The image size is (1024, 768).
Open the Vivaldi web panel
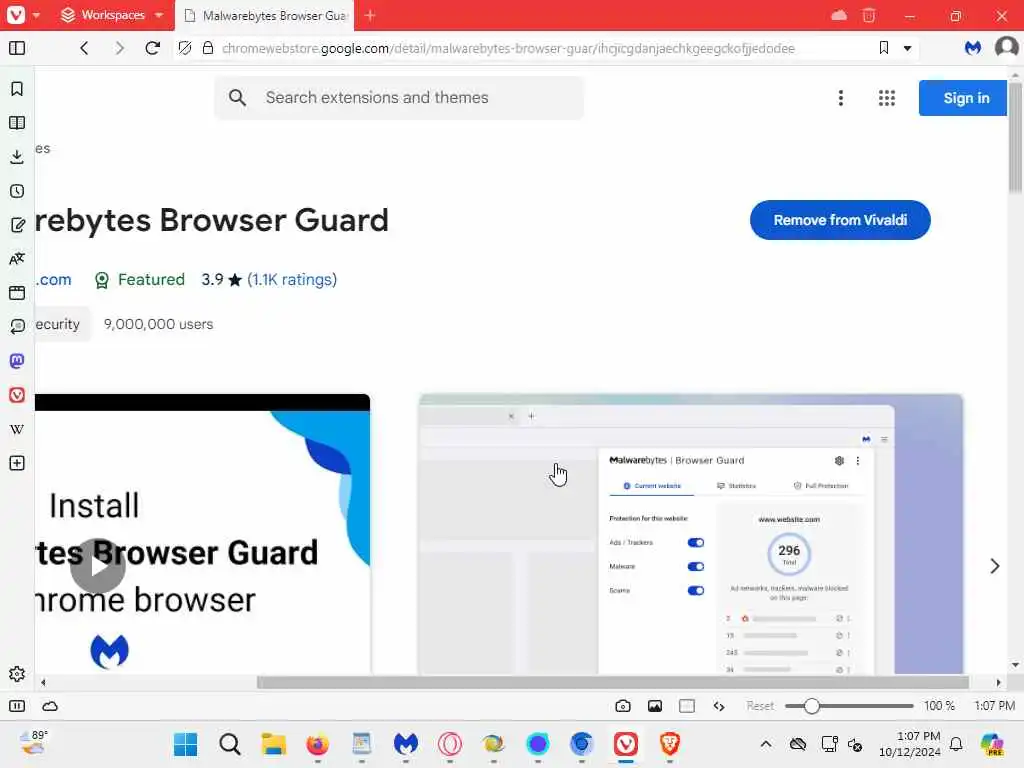pyautogui.click(x=17, y=395)
